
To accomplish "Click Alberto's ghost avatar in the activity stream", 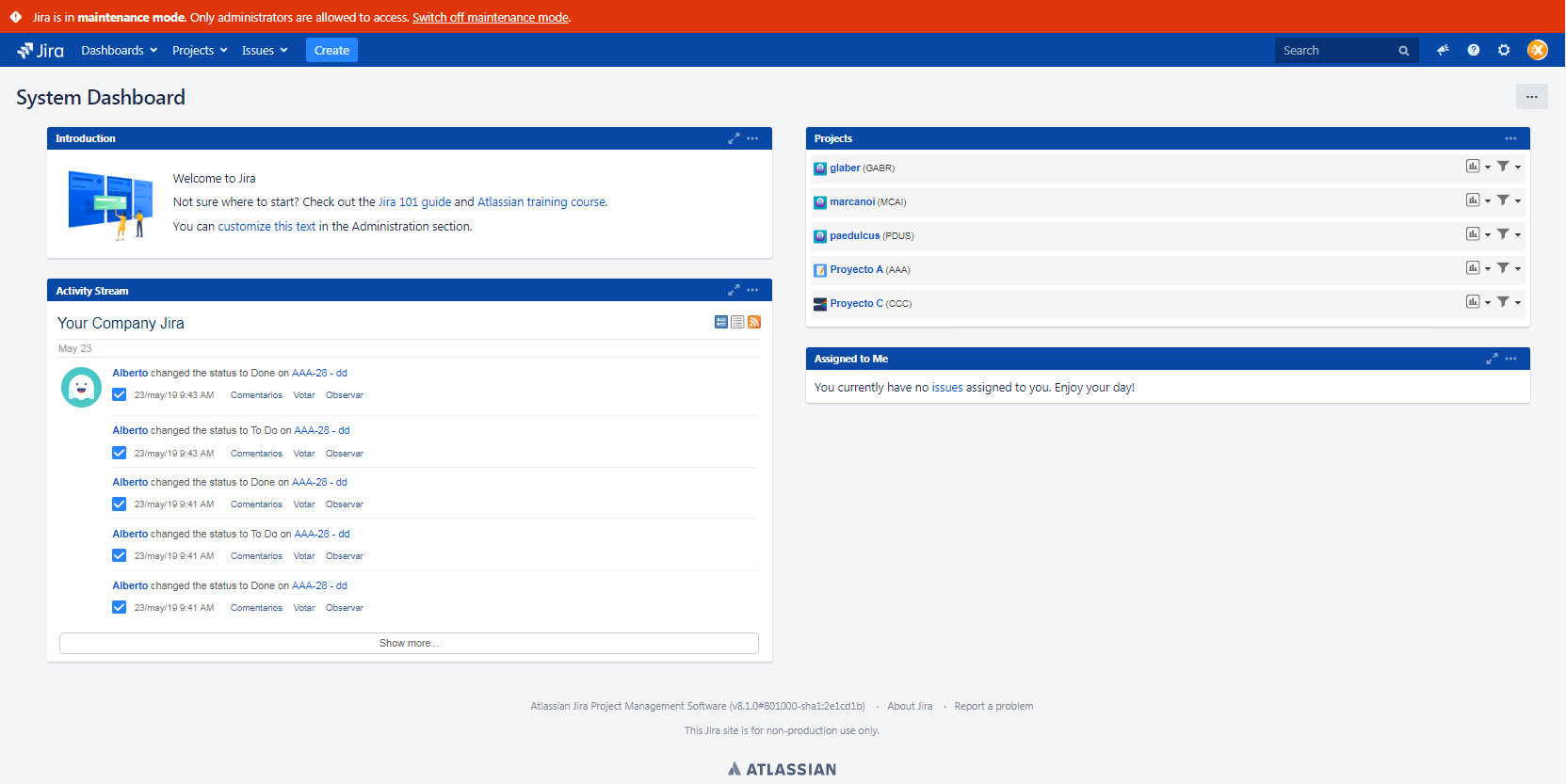I will (82, 387).
